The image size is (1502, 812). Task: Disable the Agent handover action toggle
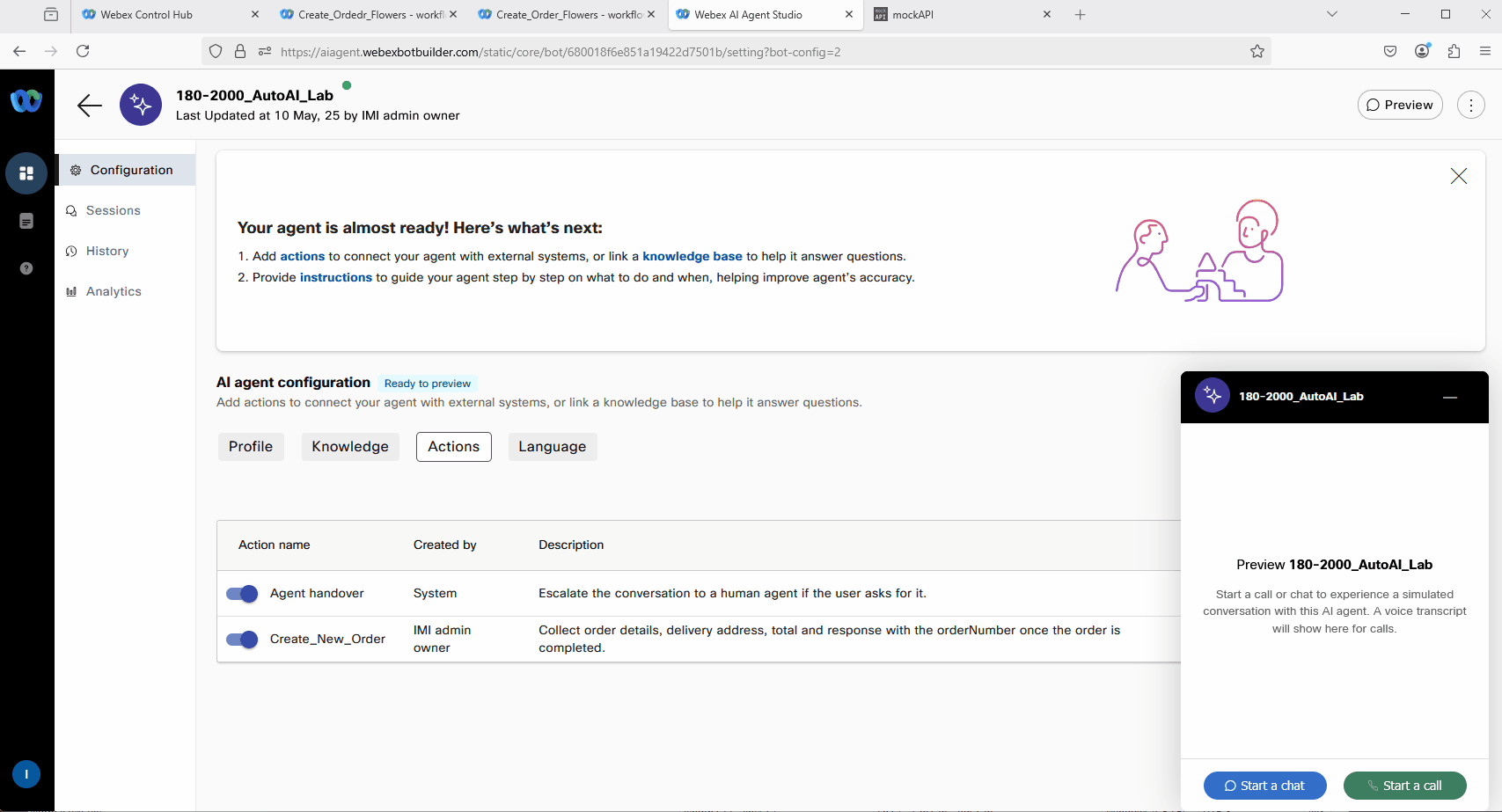(x=242, y=594)
